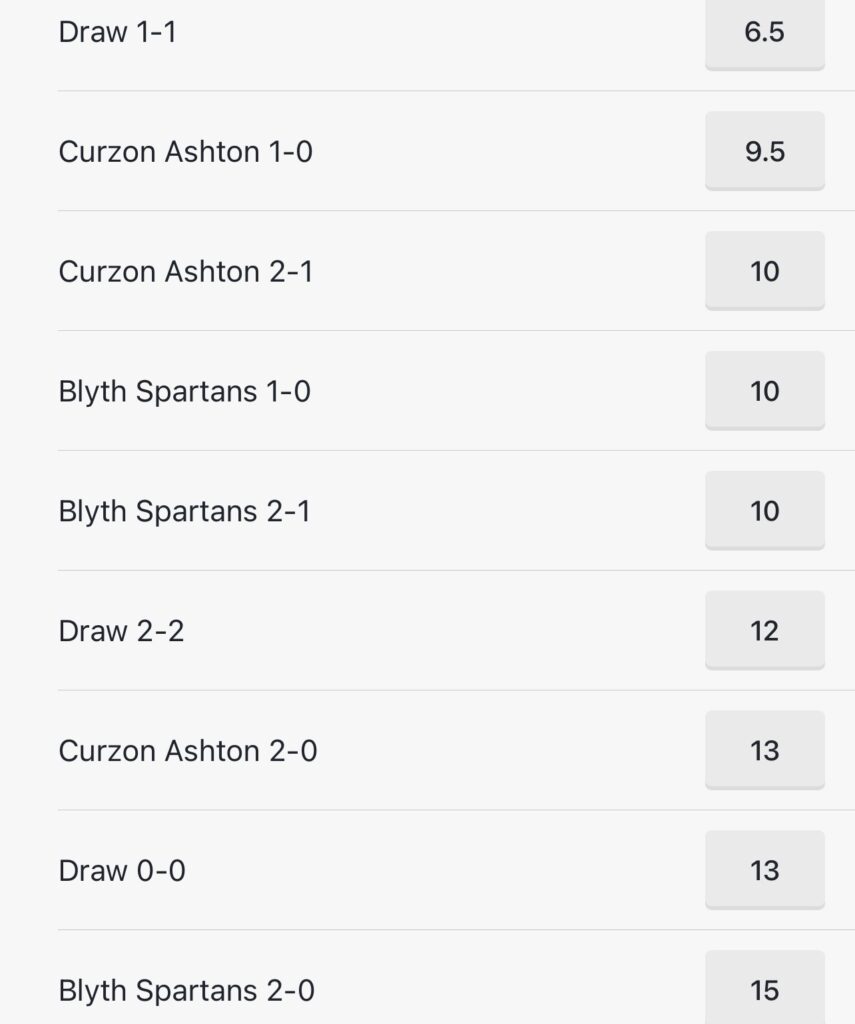
Task: Tap Curzon Ashton 2-0 odds of 13
Action: point(765,750)
